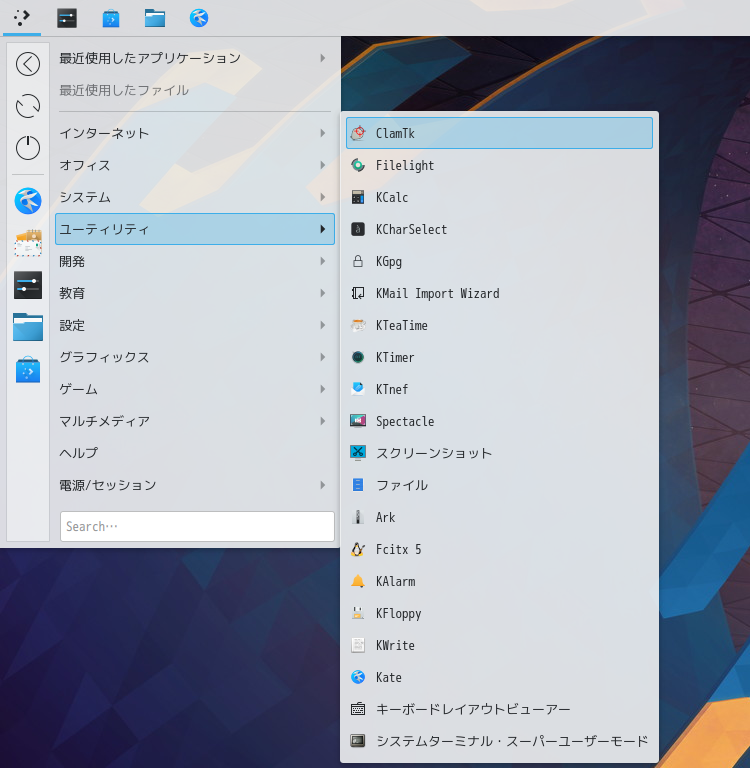
Task: Click the application launcher button in top panel
Action: click(x=22, y=18)
